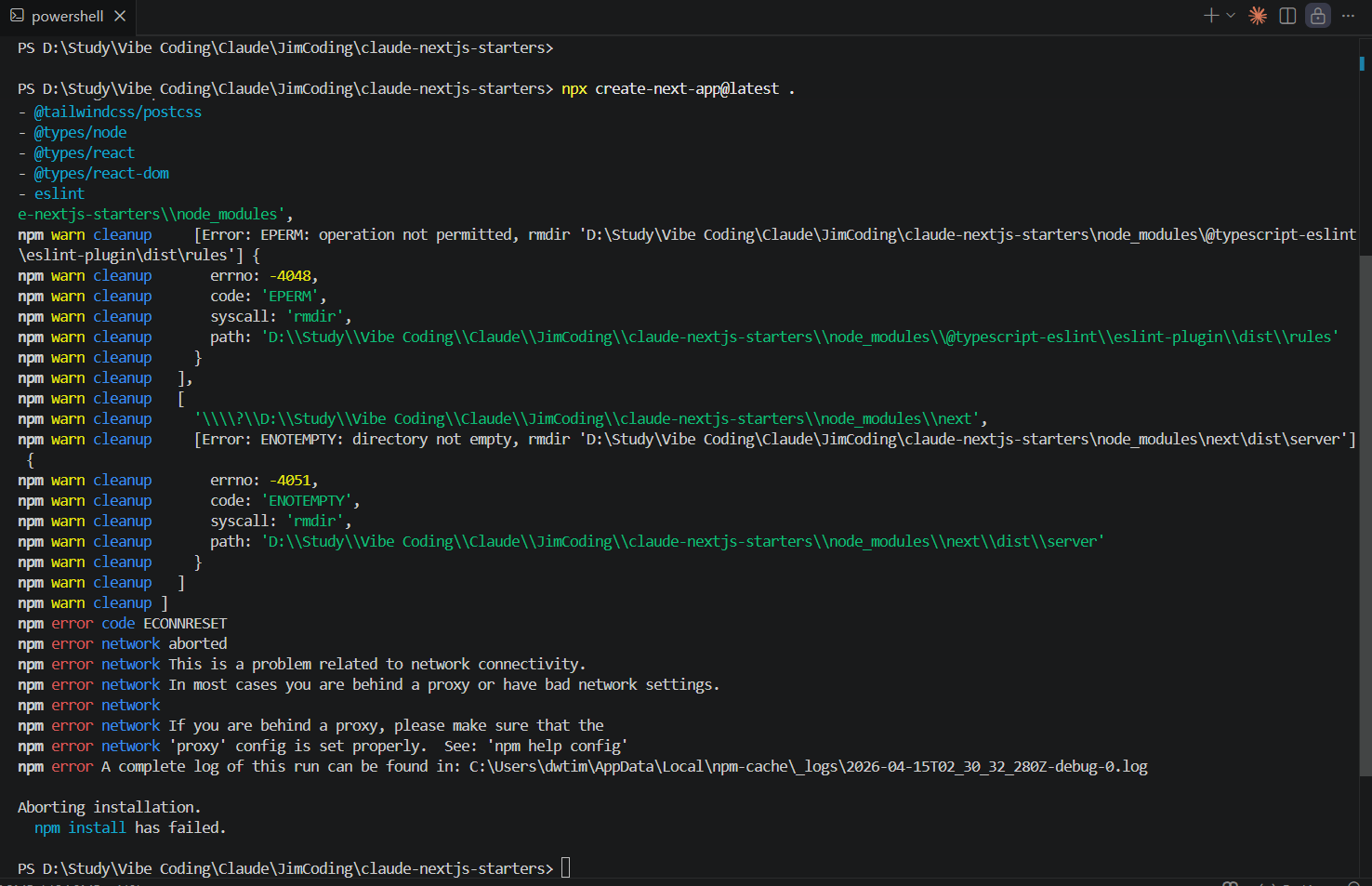The image size is (1372, 886).
Task: Click the 'npm help config' text
Action: coord(558,747)
